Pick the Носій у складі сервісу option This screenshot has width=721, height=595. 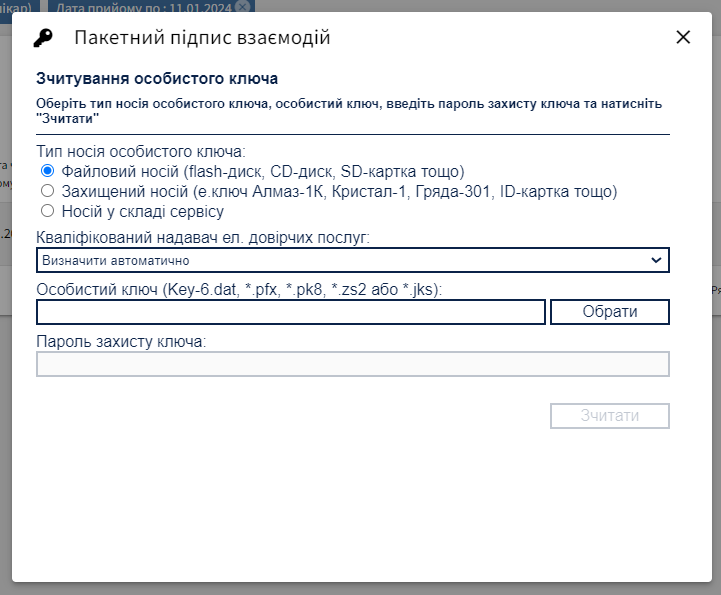coord(47,211)
